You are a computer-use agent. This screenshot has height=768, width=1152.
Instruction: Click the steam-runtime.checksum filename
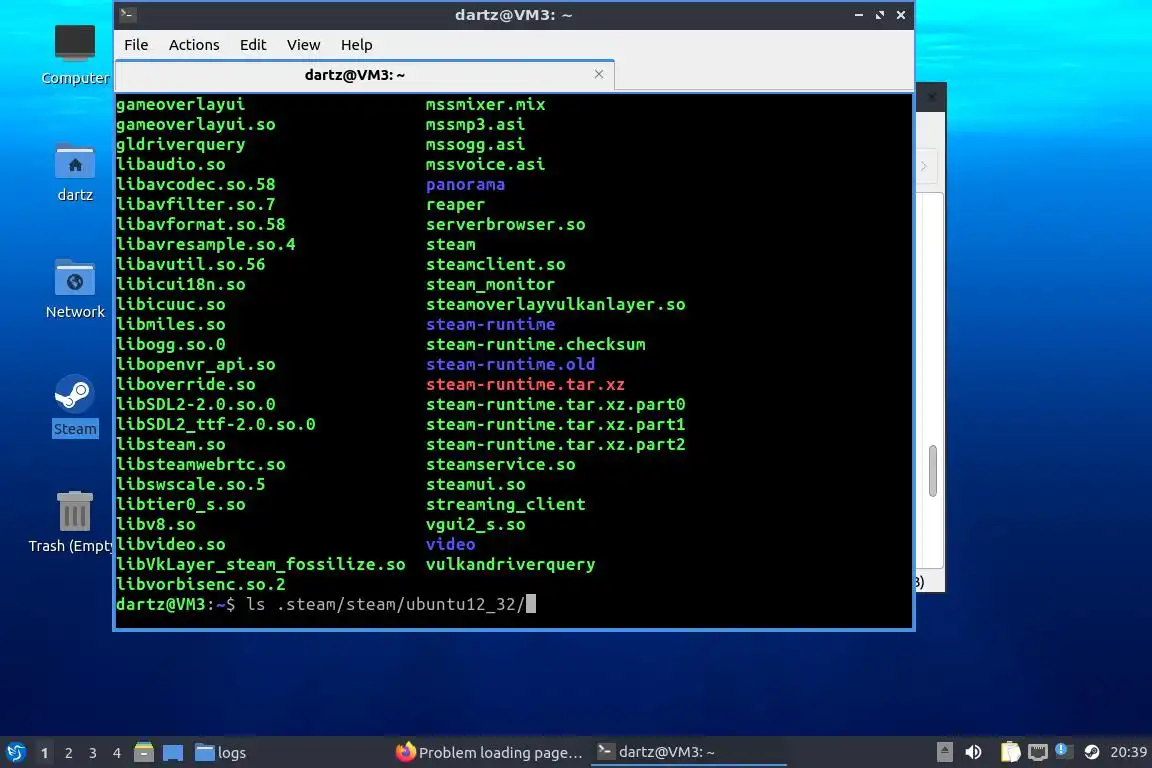point(536,345)
